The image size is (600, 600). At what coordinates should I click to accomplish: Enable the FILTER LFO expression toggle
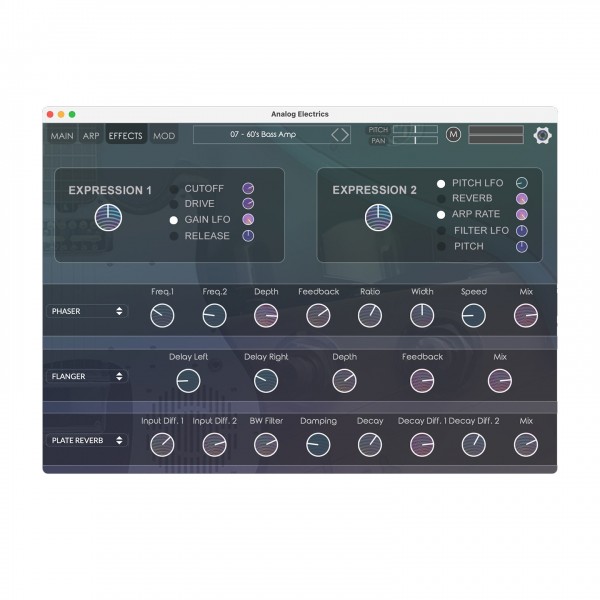(441, 231)
